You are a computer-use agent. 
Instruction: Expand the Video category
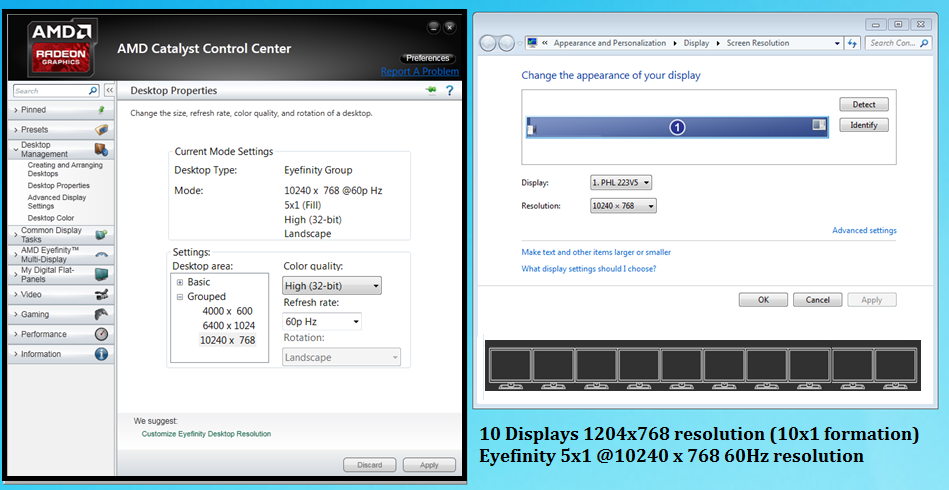coord(16,295)
